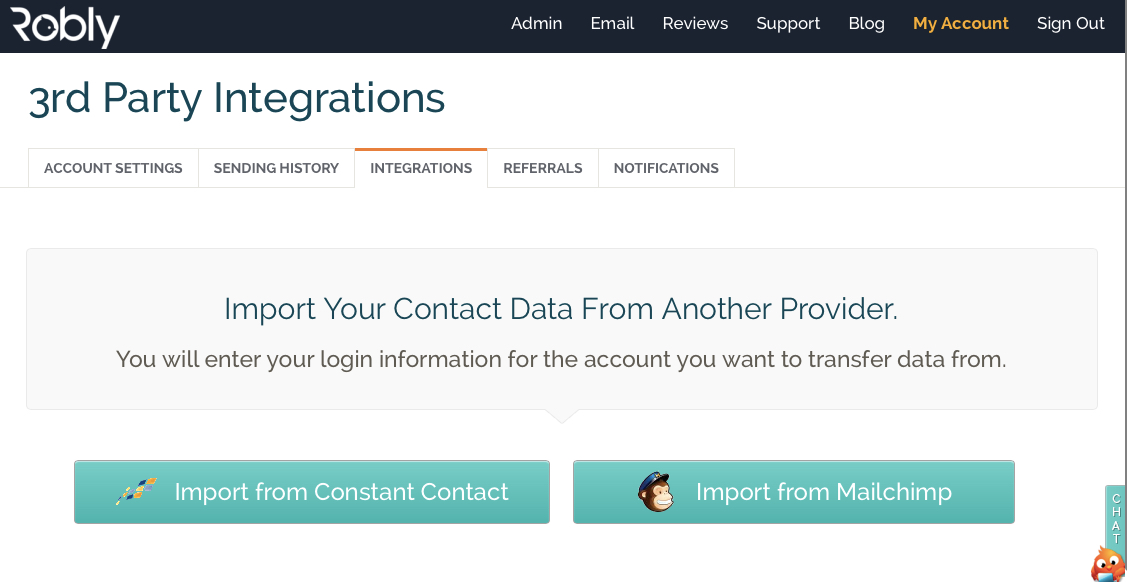Click Import from Mailchimp
Viewport: 1127px width, 582px height.
[x=793, y=491]
